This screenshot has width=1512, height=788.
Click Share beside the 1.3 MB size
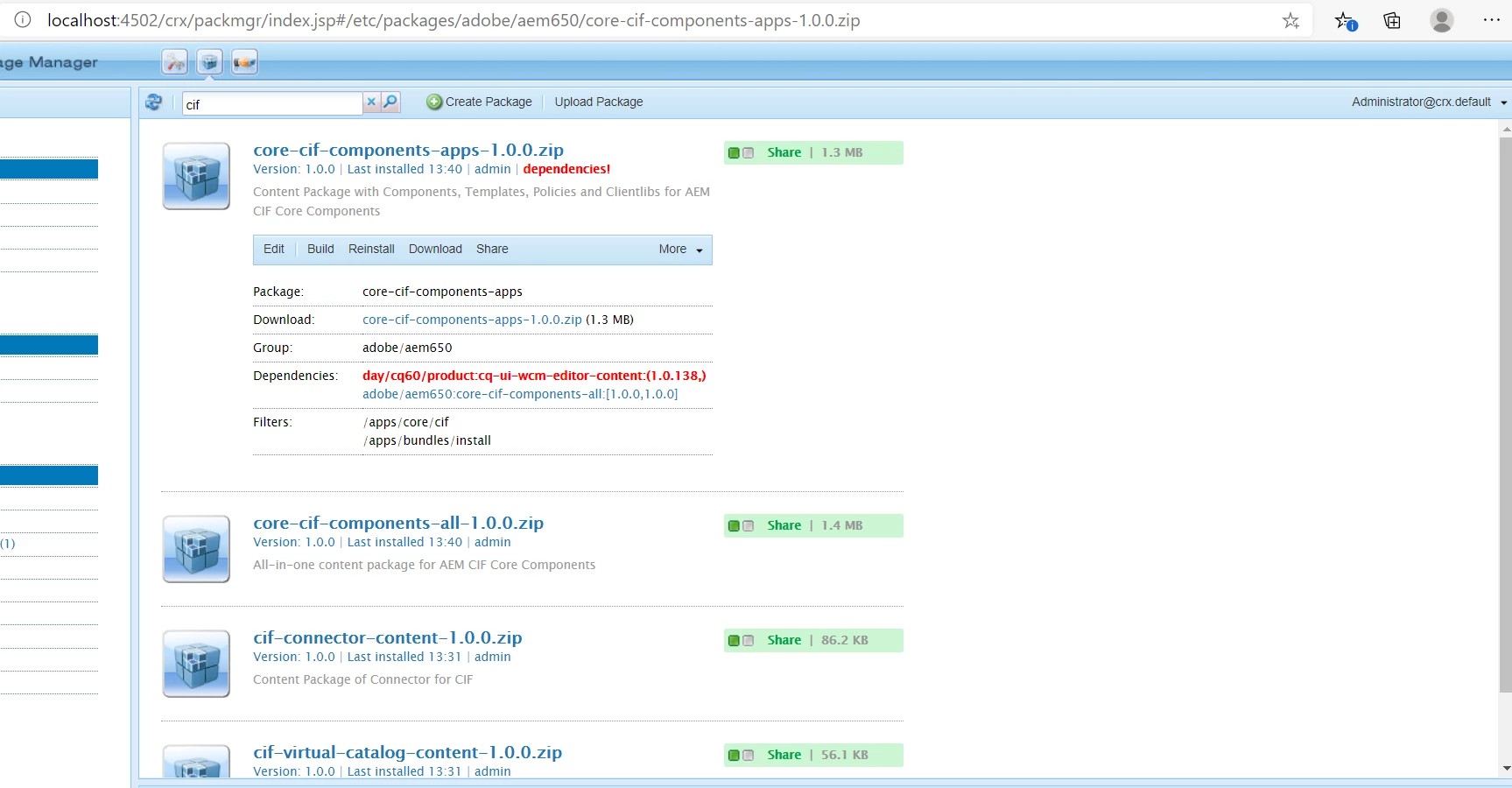pyautogui.click(x=784, y=152)
